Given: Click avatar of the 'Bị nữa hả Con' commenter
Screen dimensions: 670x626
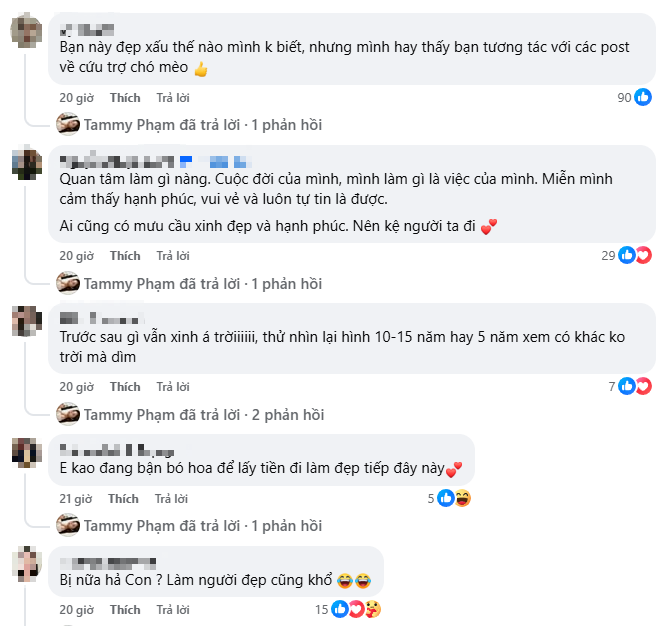Looking at the screenshot, I should pyautogui.click(x=25, y=563).
